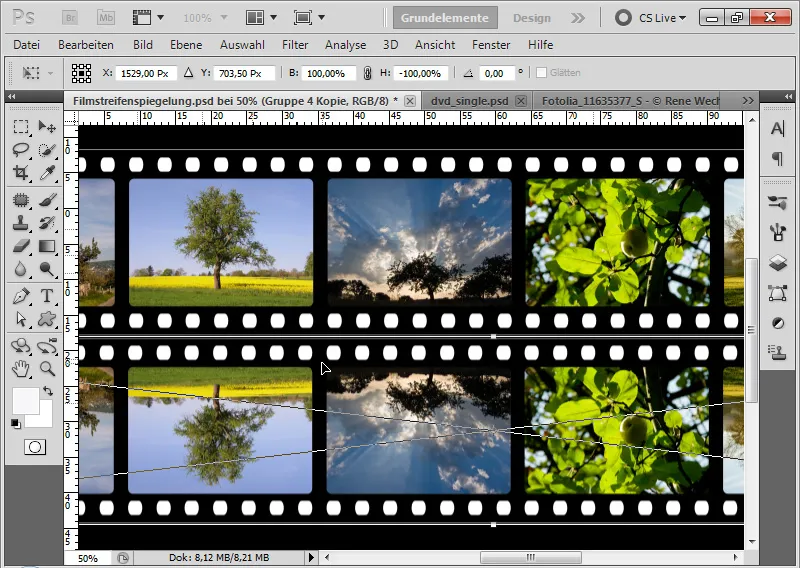
Task: Toggle relative positioning triangle for reference point
Action: [188, 72]
